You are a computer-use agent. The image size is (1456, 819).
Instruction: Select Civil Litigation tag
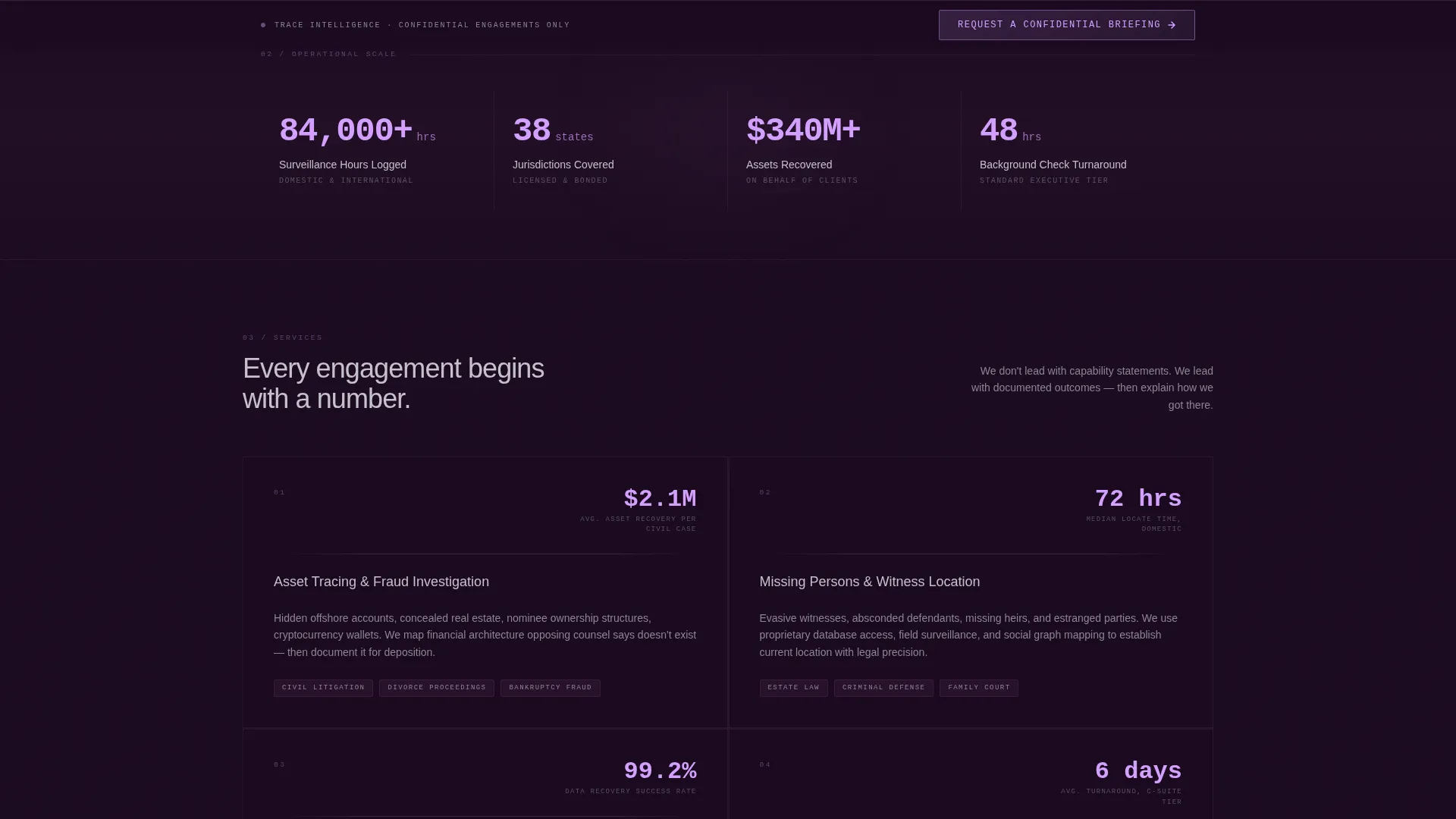point(323,688)
